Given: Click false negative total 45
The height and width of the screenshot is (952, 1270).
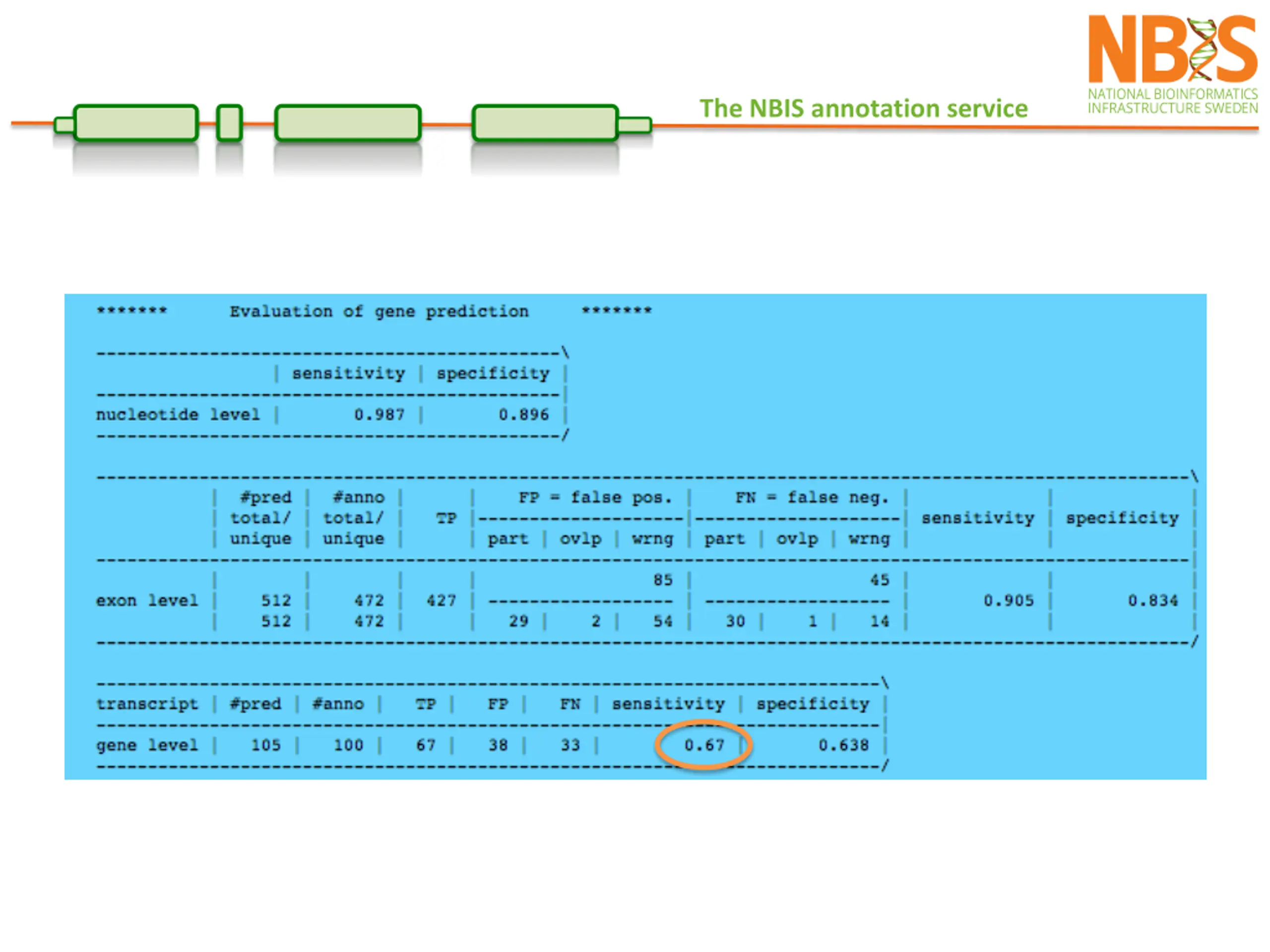Looking at the screenshot, I should coord(880,580).
